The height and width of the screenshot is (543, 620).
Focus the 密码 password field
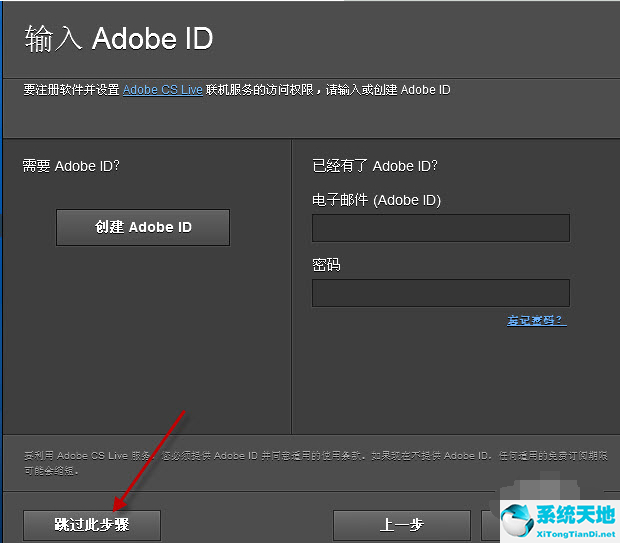pyautogui.click(x=441, y=293)
